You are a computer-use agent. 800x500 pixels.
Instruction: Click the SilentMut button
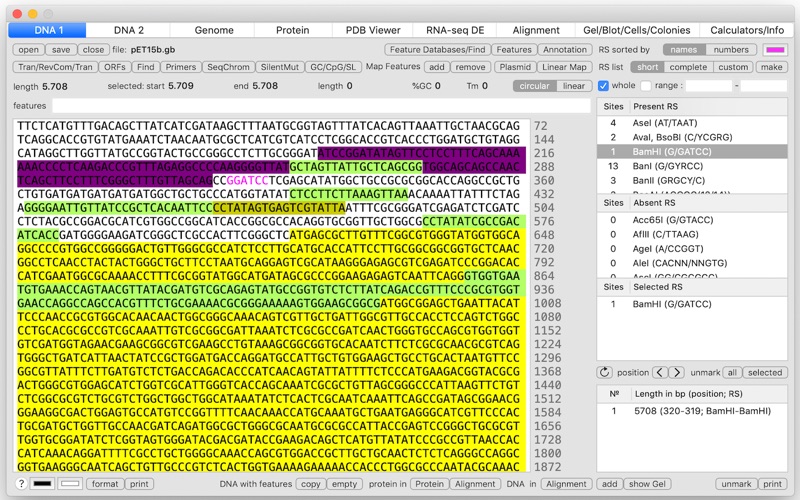(x=280, y=67)
